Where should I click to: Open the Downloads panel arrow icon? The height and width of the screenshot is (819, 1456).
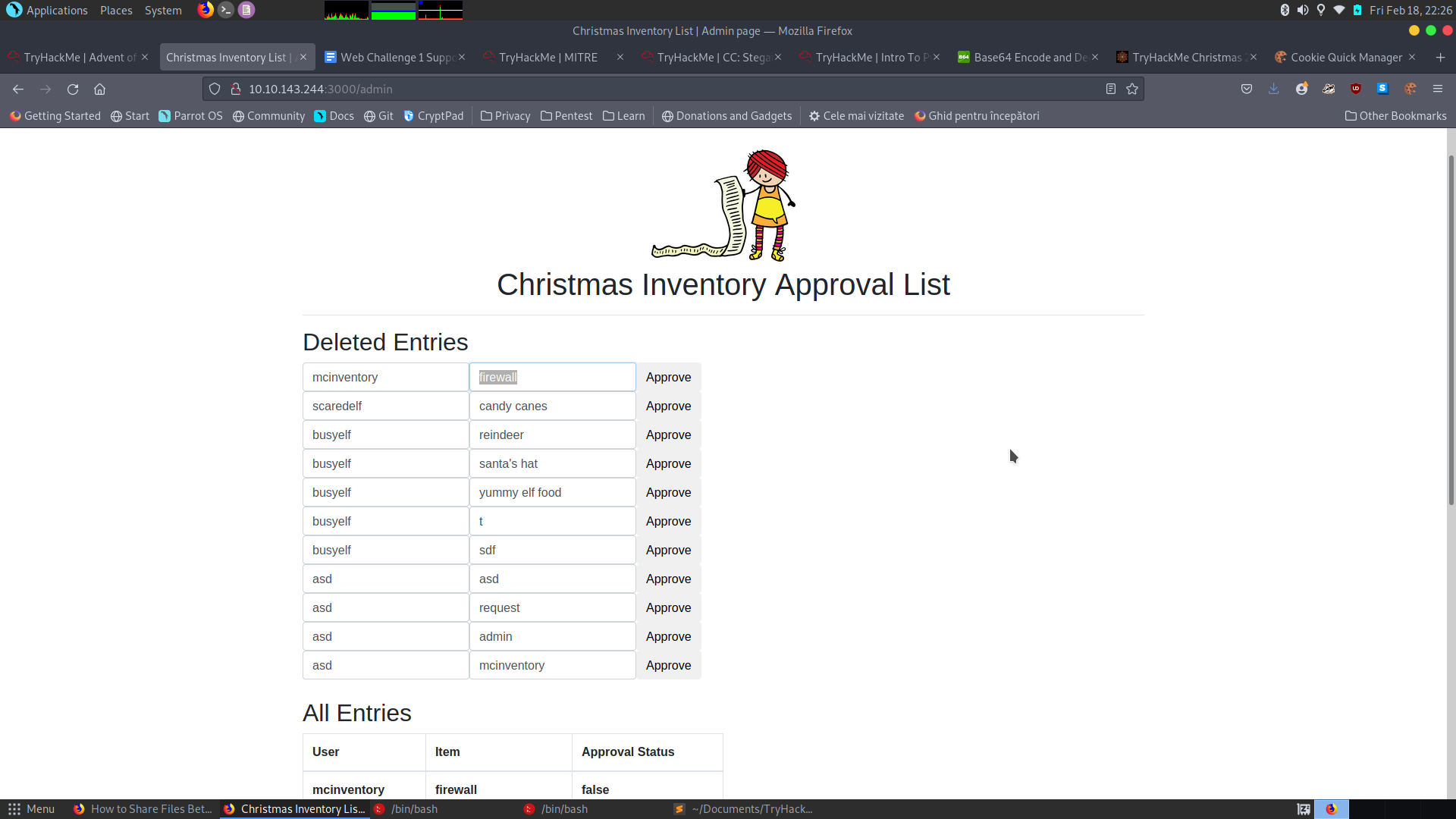[1274, 89]
